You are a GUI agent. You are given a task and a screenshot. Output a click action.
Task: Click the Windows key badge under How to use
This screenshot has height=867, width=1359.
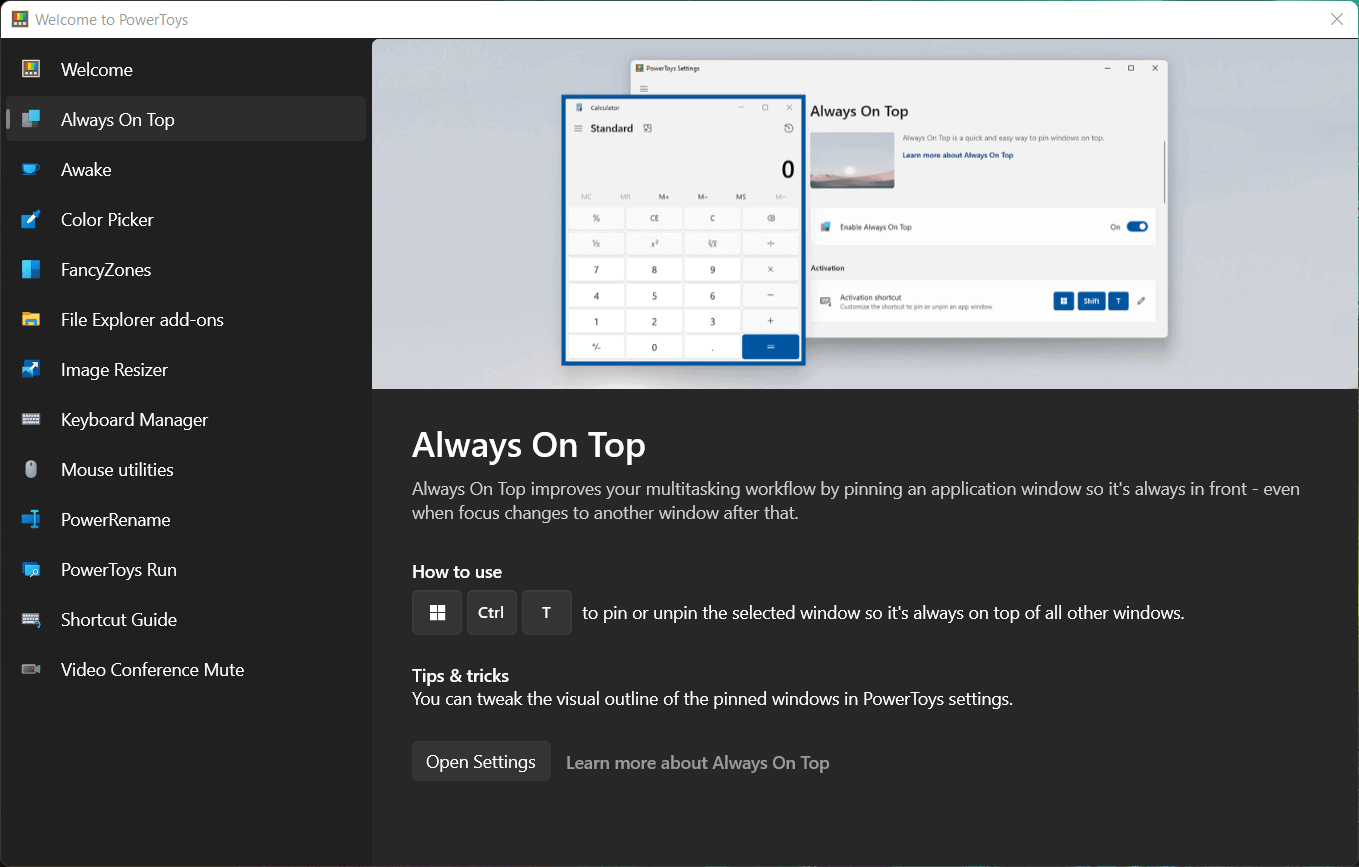tap(437, 612)
